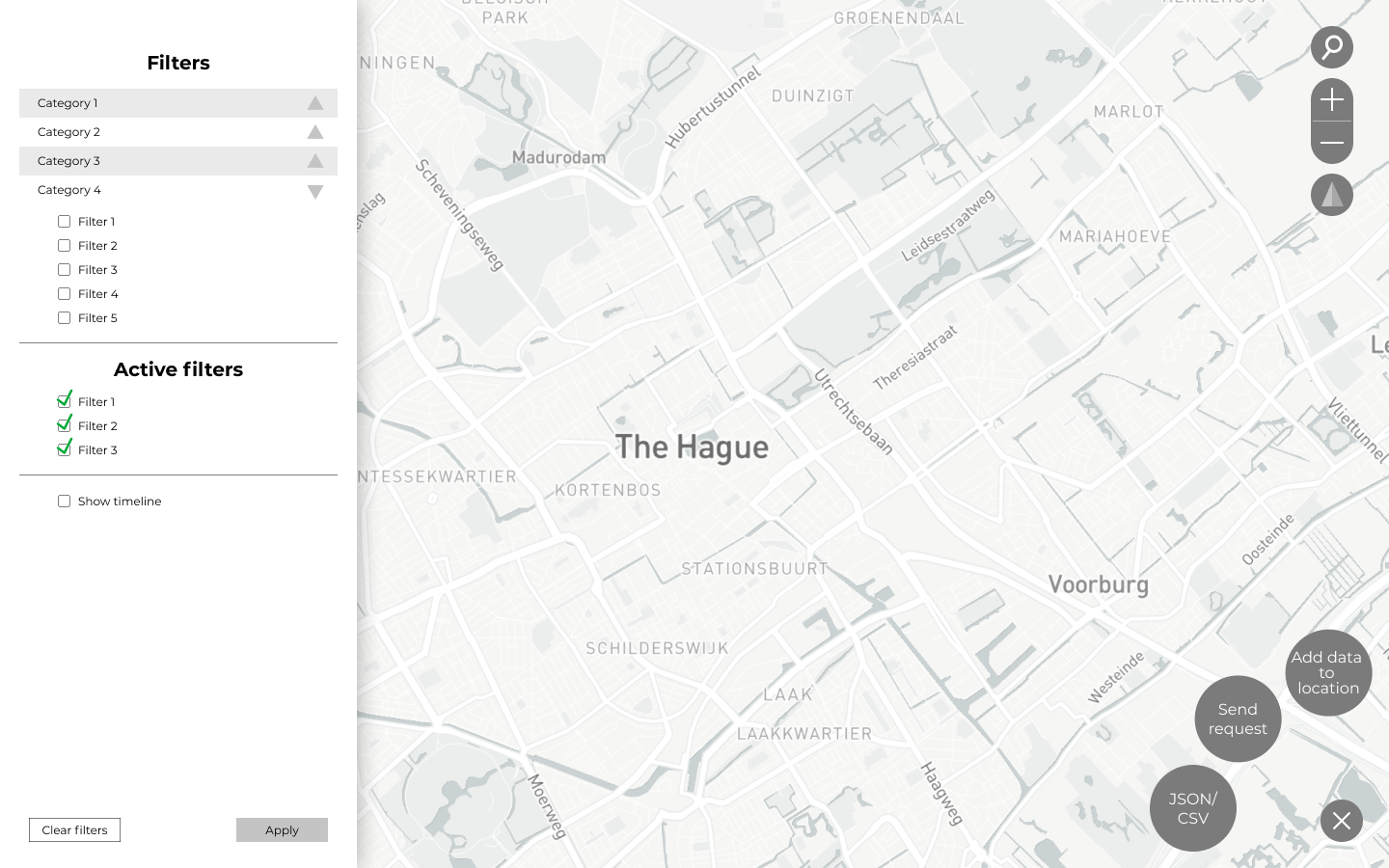The height and width of the screenshot is (868, 1389).
Task: Collapse Category 4 arrow
Action: click(315, 191)
